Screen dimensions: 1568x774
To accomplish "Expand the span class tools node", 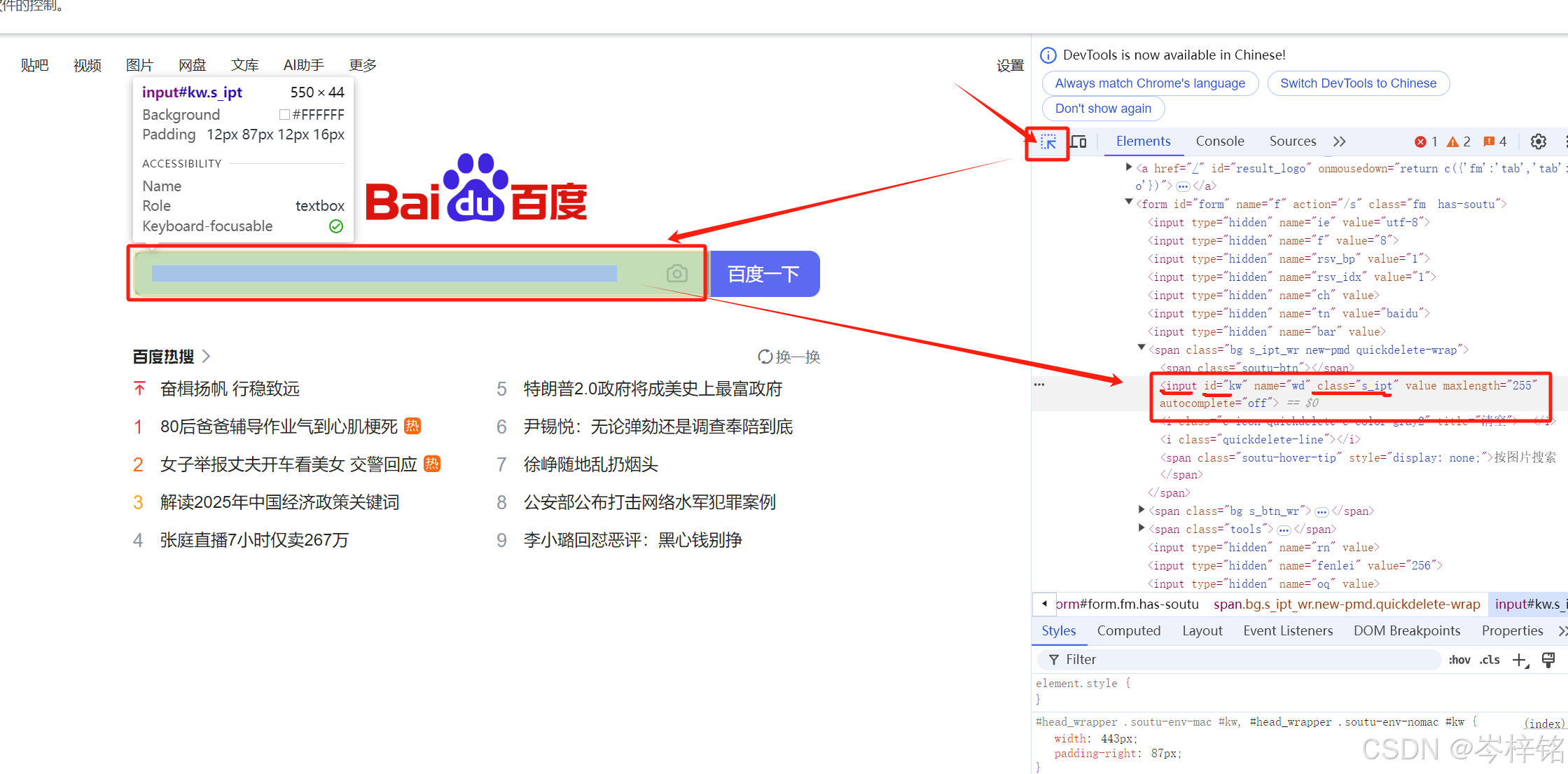I will point(1142,528).
